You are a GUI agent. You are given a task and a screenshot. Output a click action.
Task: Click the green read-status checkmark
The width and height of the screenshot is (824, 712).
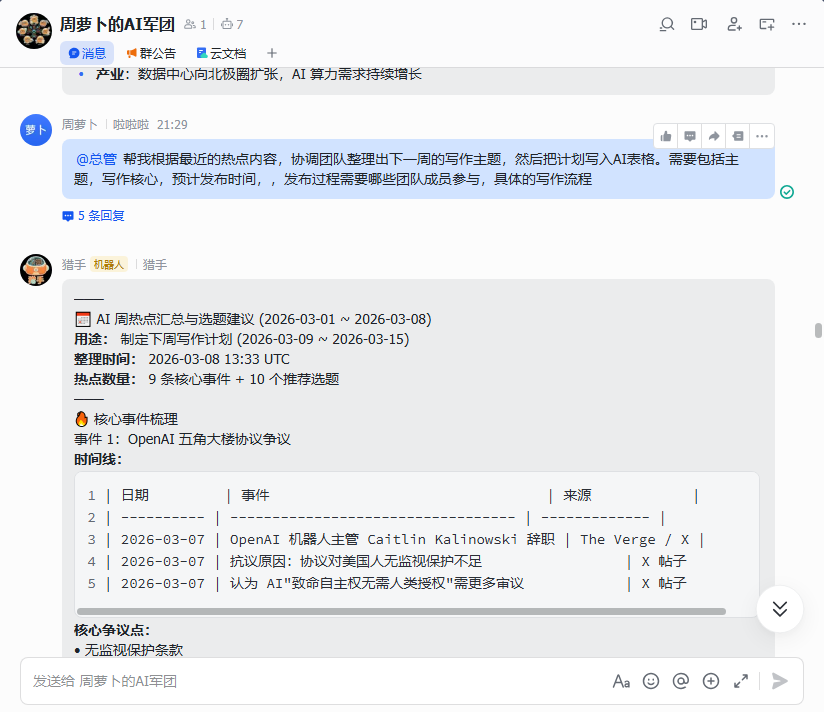click(x=787, y=192)
